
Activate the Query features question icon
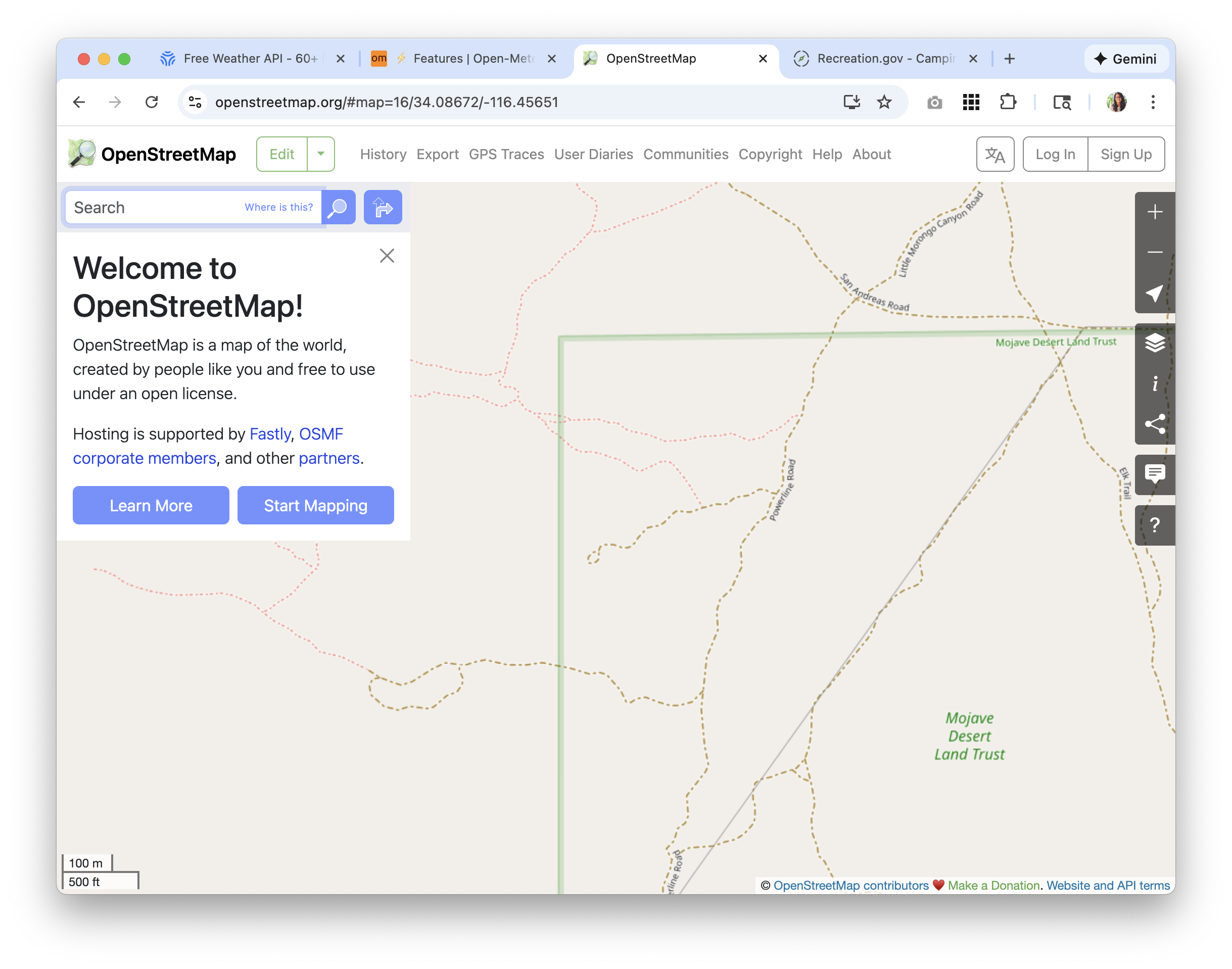(x=1154, y=525)
